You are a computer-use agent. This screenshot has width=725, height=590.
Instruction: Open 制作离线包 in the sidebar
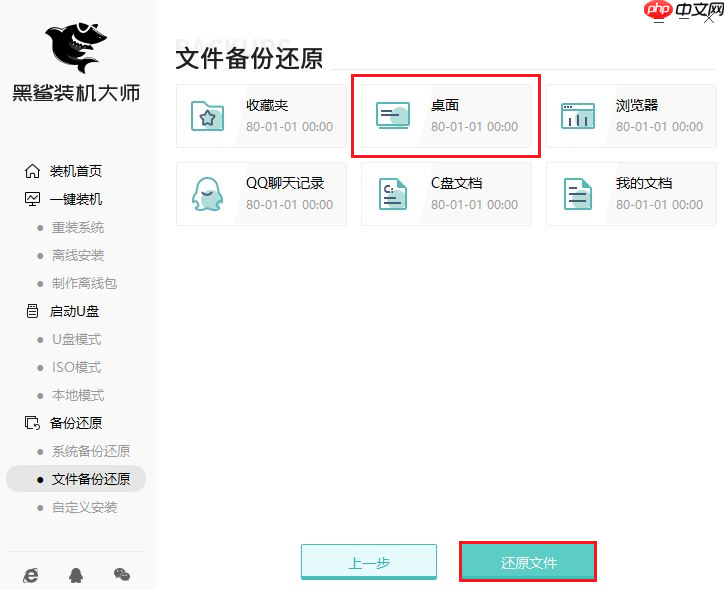click(x=84, y=283)
